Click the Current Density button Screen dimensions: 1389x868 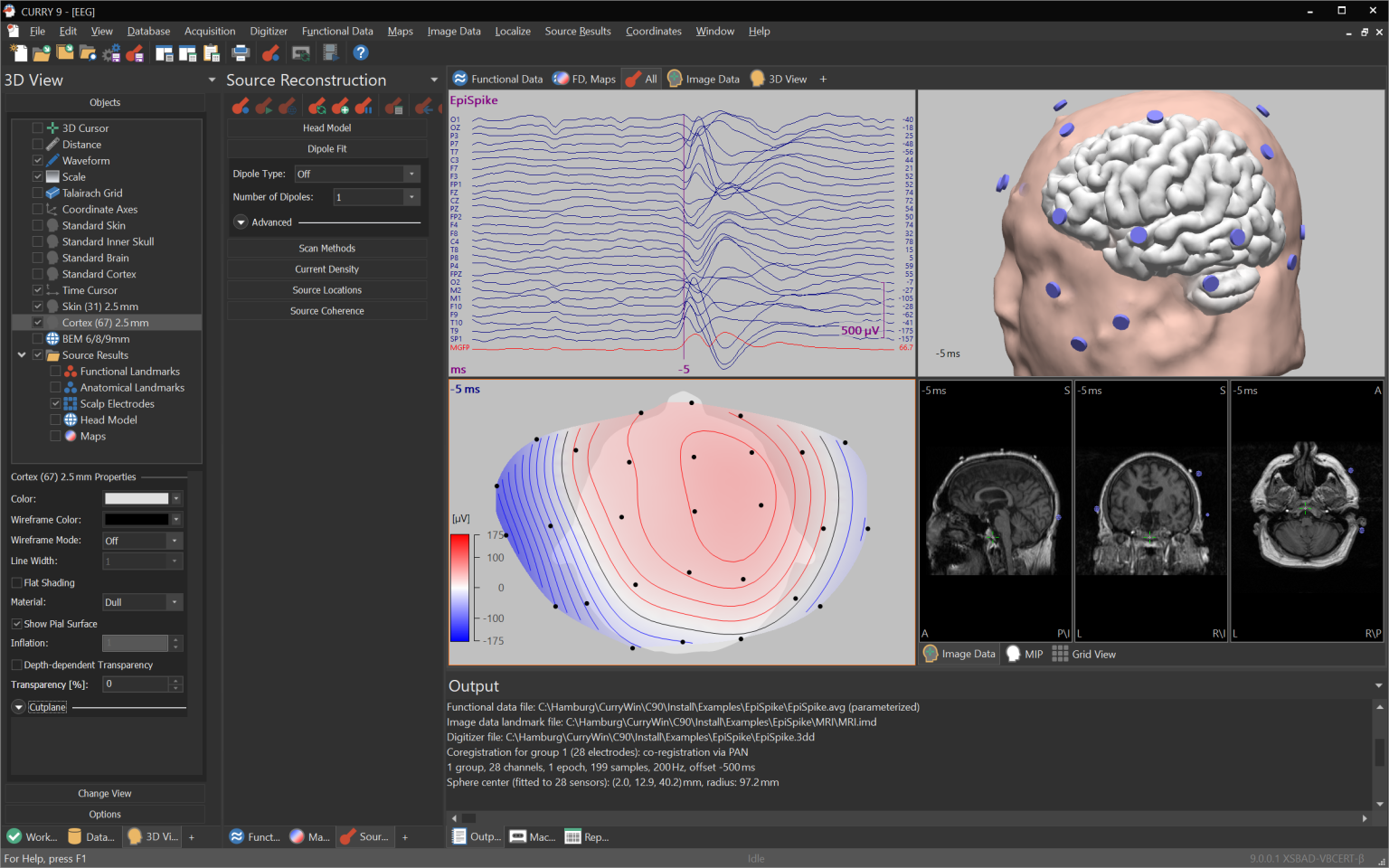tap(326, 269)
